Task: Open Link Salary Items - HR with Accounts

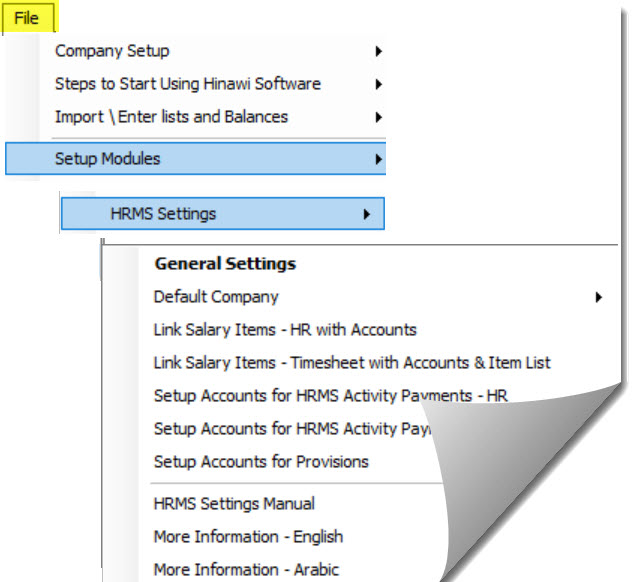Action: (x=285, y=330)
